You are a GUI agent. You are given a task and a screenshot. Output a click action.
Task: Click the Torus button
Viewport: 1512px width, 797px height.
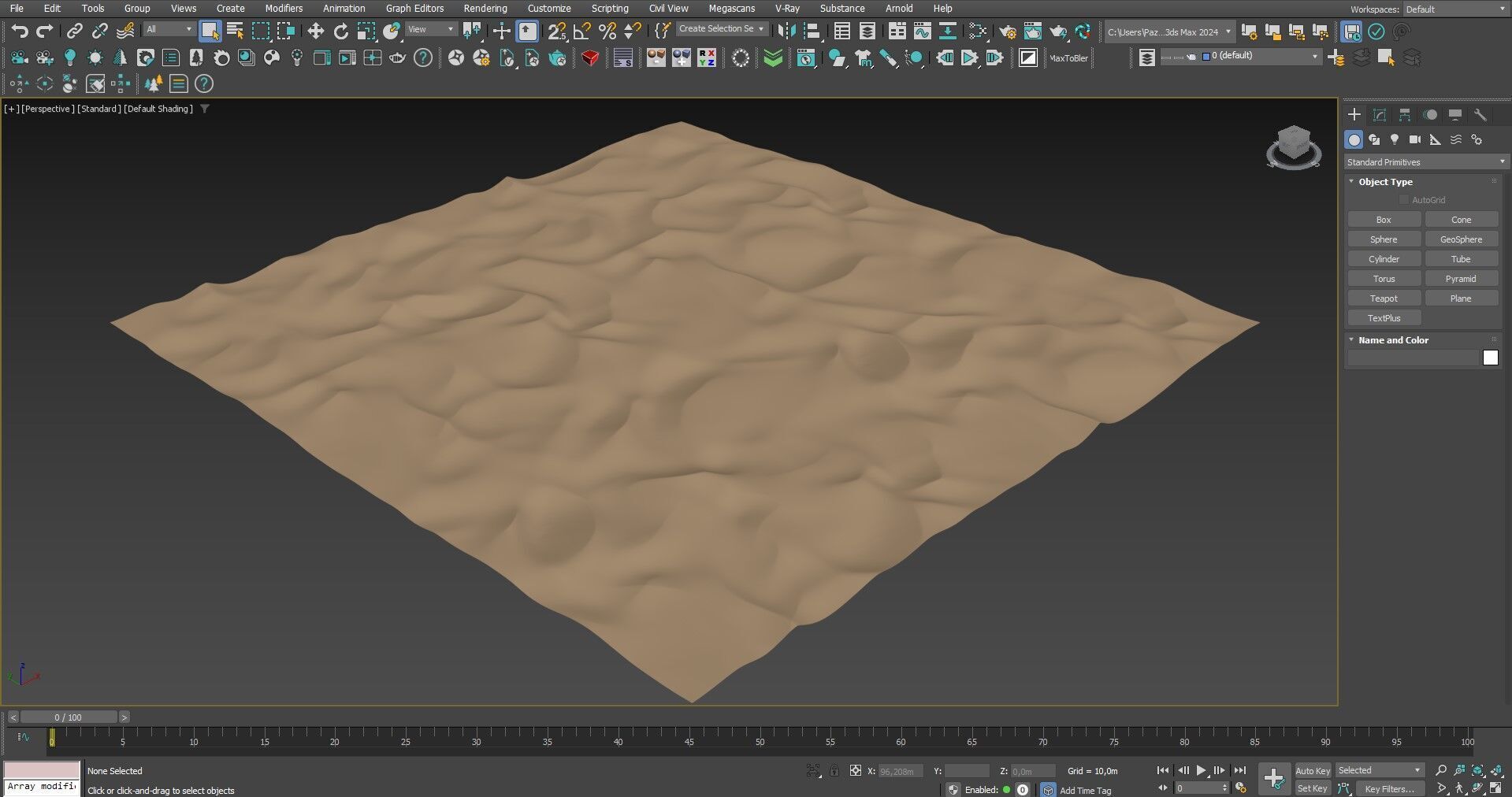point(1384,279)
